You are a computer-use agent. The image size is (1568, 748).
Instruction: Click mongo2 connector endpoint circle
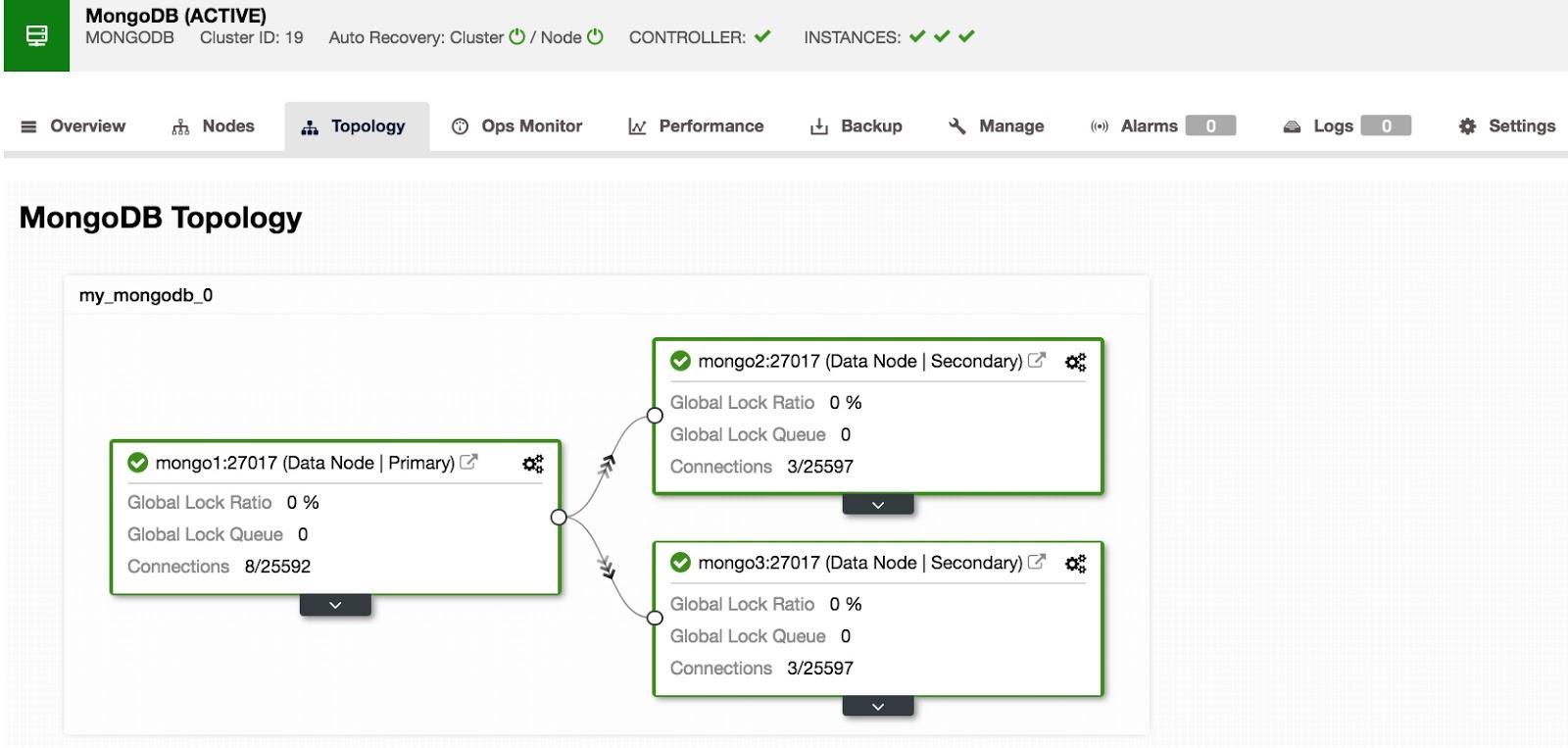655,416
